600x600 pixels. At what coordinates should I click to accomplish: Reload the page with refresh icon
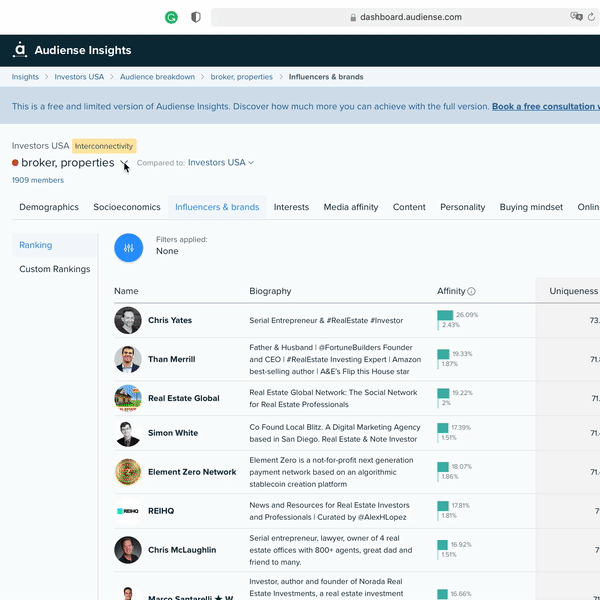(x=591, y=17)
